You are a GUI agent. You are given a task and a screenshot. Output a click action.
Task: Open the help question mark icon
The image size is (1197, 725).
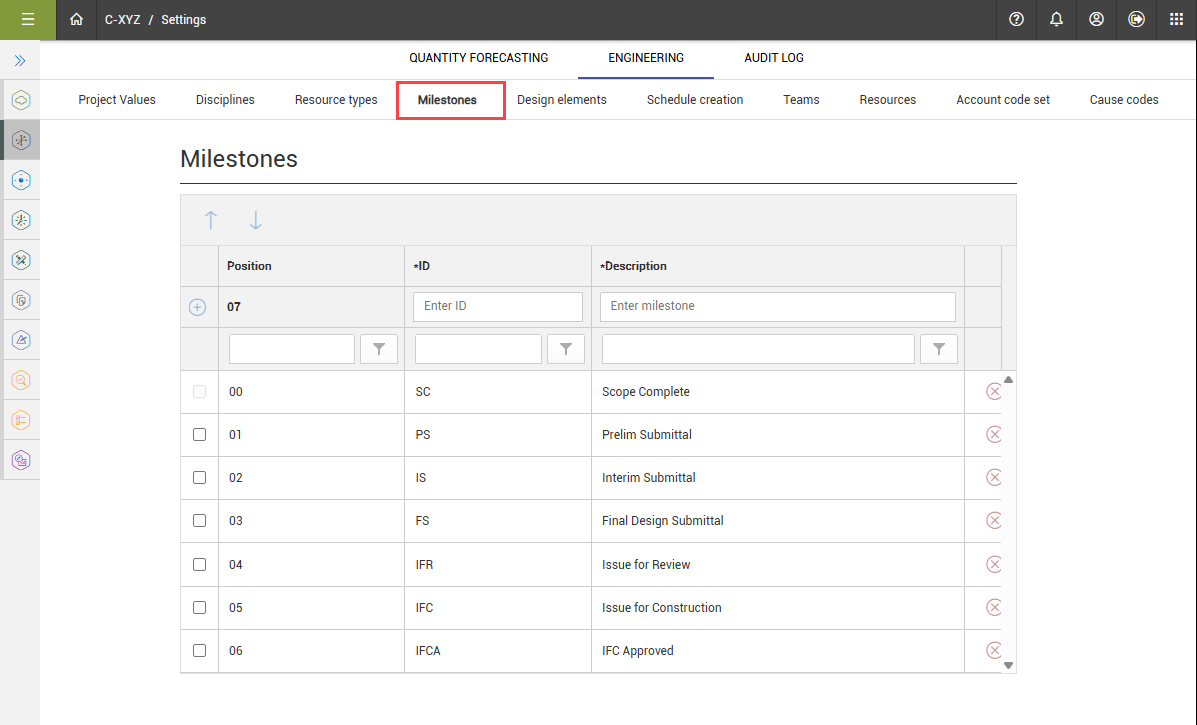[x=1016, y=19]
